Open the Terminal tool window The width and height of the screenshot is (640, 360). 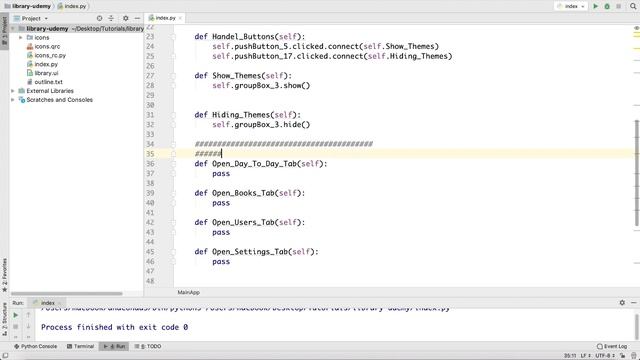80,347
